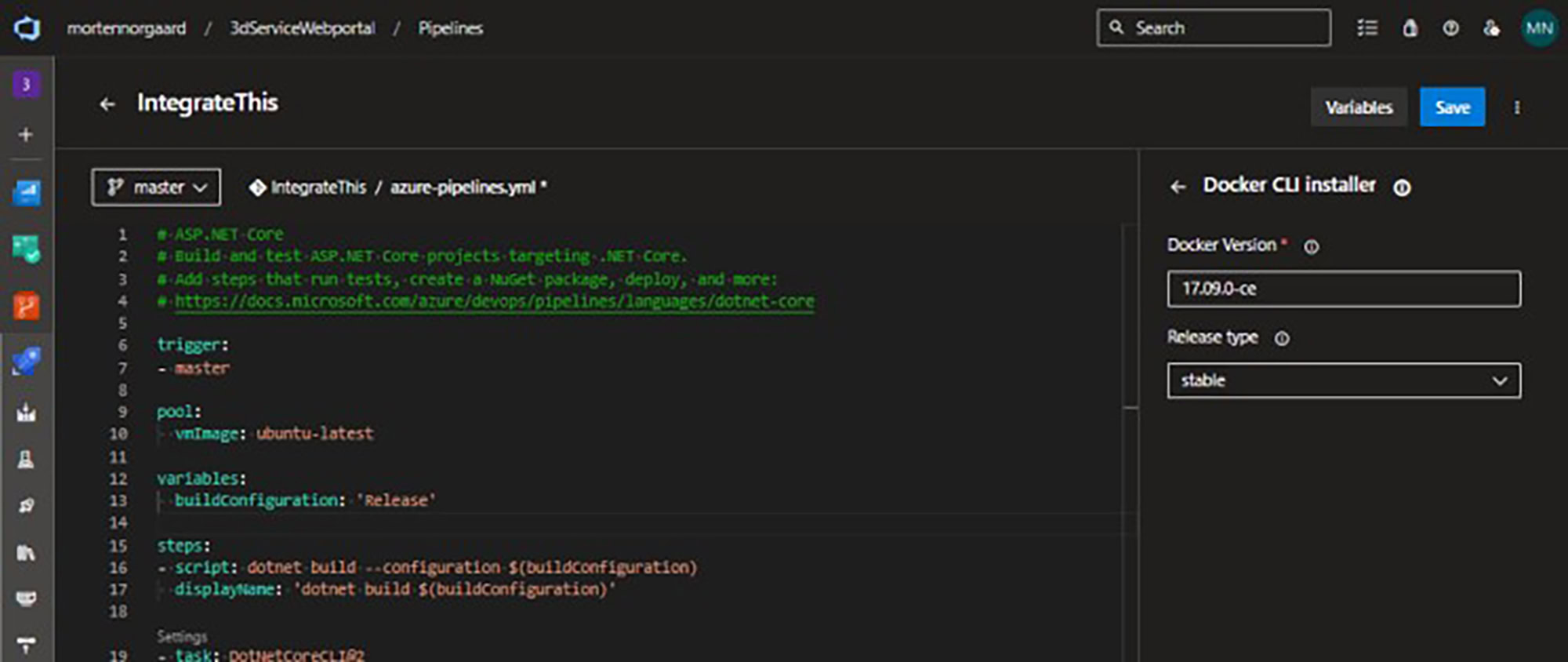Click the 'steps:' line in editor
The height and width of the screenshot is (662, 1568).
click(x=183, y=546)
